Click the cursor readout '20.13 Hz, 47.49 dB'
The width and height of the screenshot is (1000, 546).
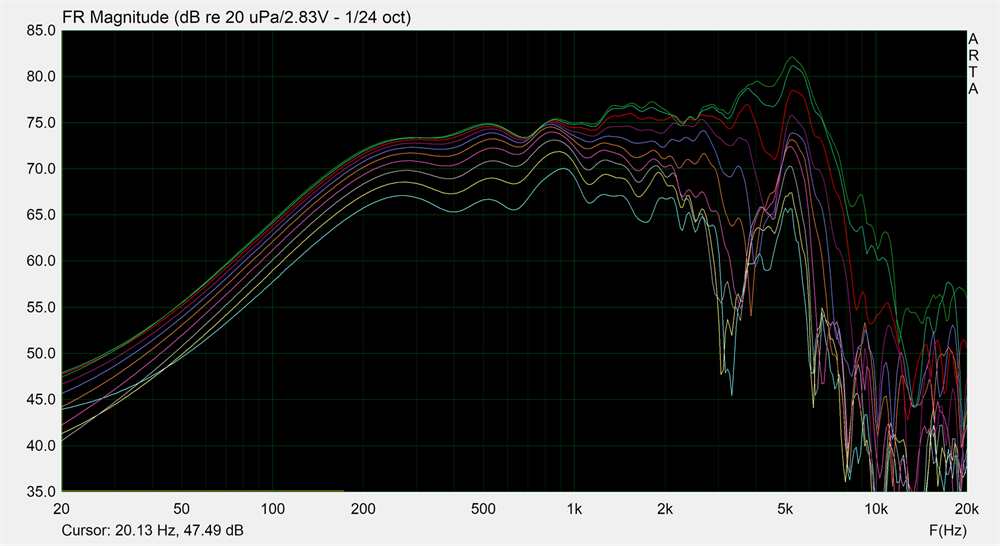179,530
